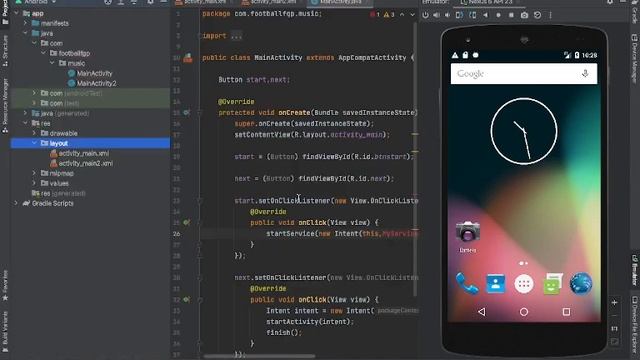Raise emulator volume with volume-up icon
The image size is (640, 360).
(436, 15)
